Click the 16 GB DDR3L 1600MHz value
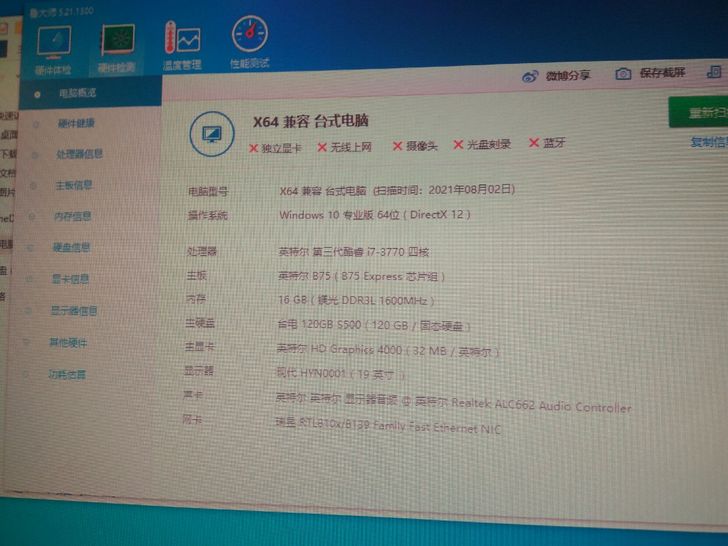The image size is (728, 546). 356,300
